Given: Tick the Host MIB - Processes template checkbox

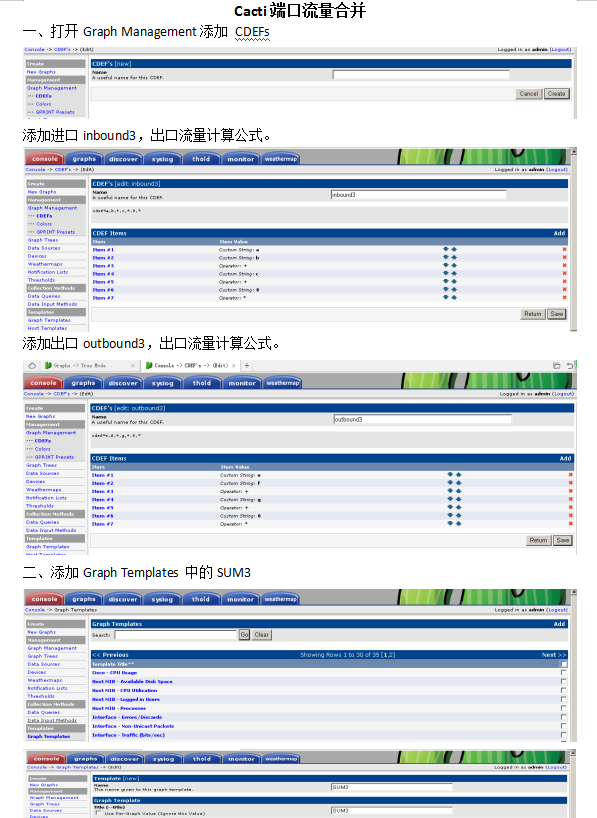Looking at the screenshot, I should coord(563,708).
